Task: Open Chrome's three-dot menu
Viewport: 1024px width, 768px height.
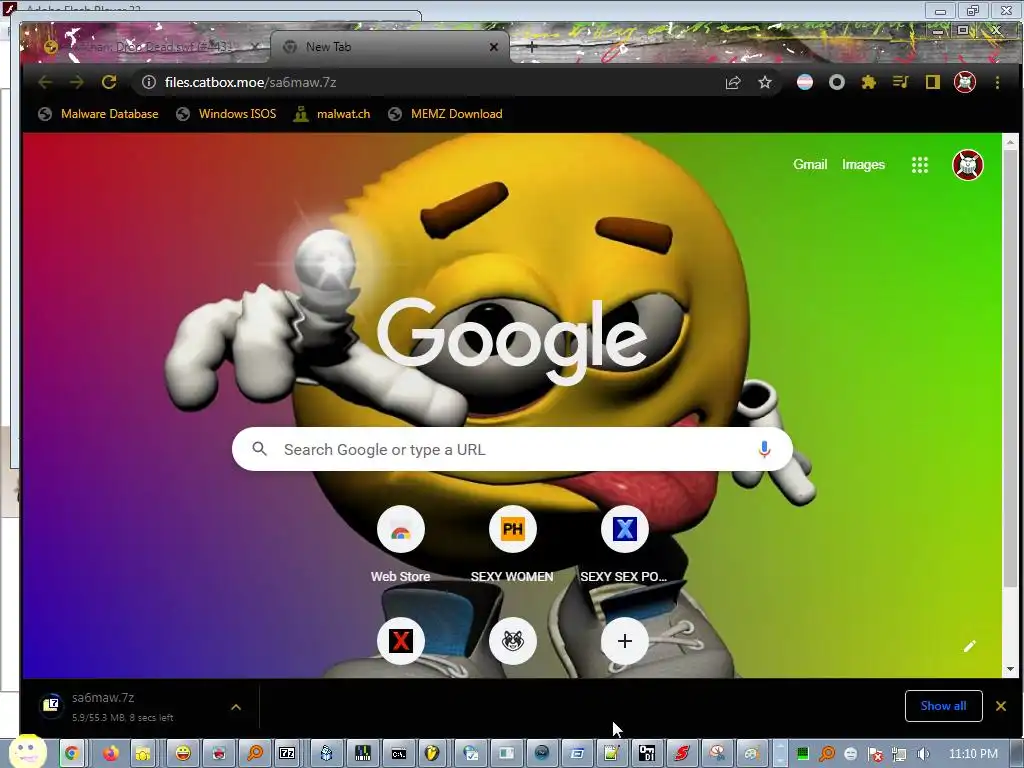Action: [997, 82]
